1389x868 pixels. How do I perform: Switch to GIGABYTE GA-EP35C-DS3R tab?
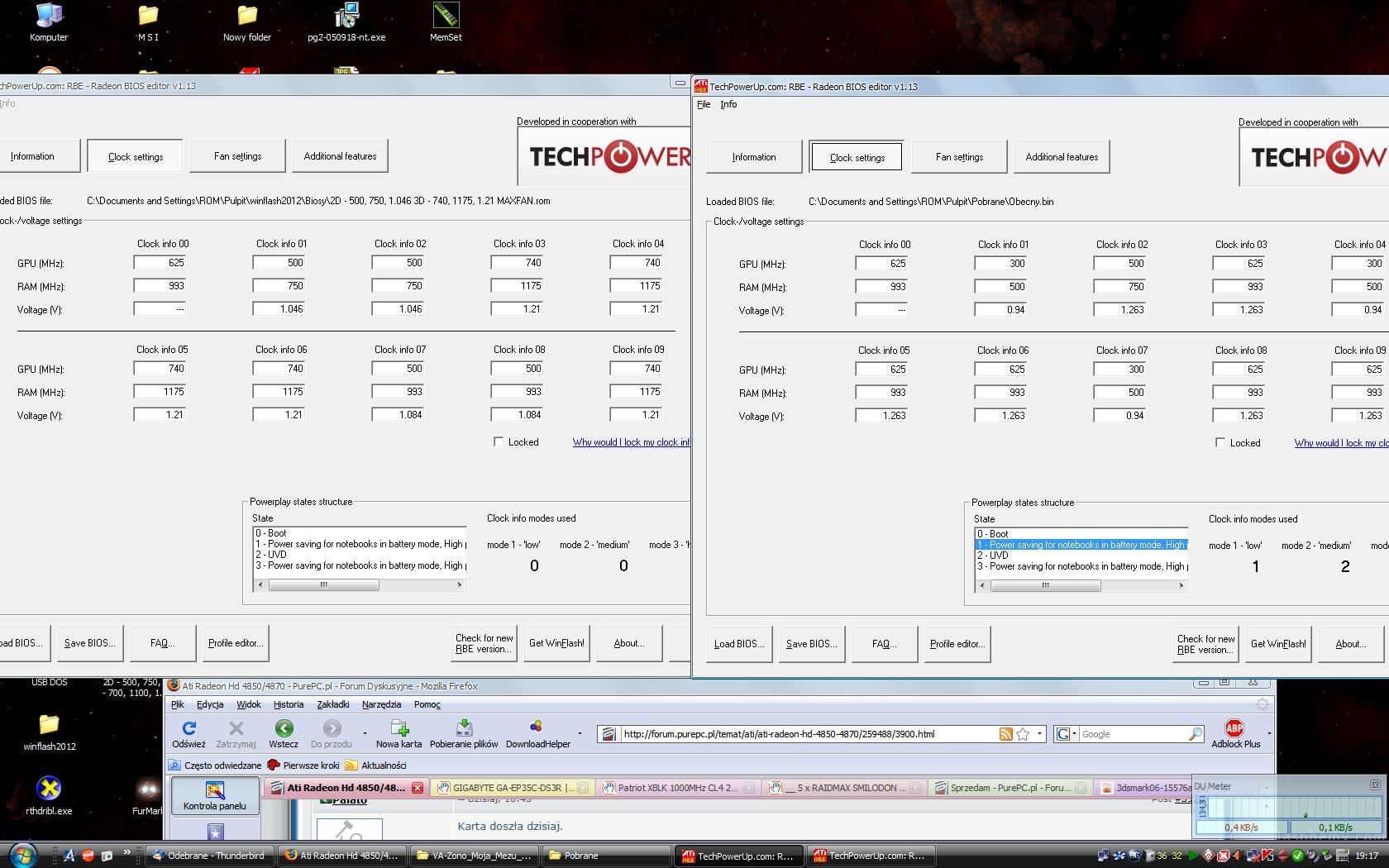[x=513, y=788]
